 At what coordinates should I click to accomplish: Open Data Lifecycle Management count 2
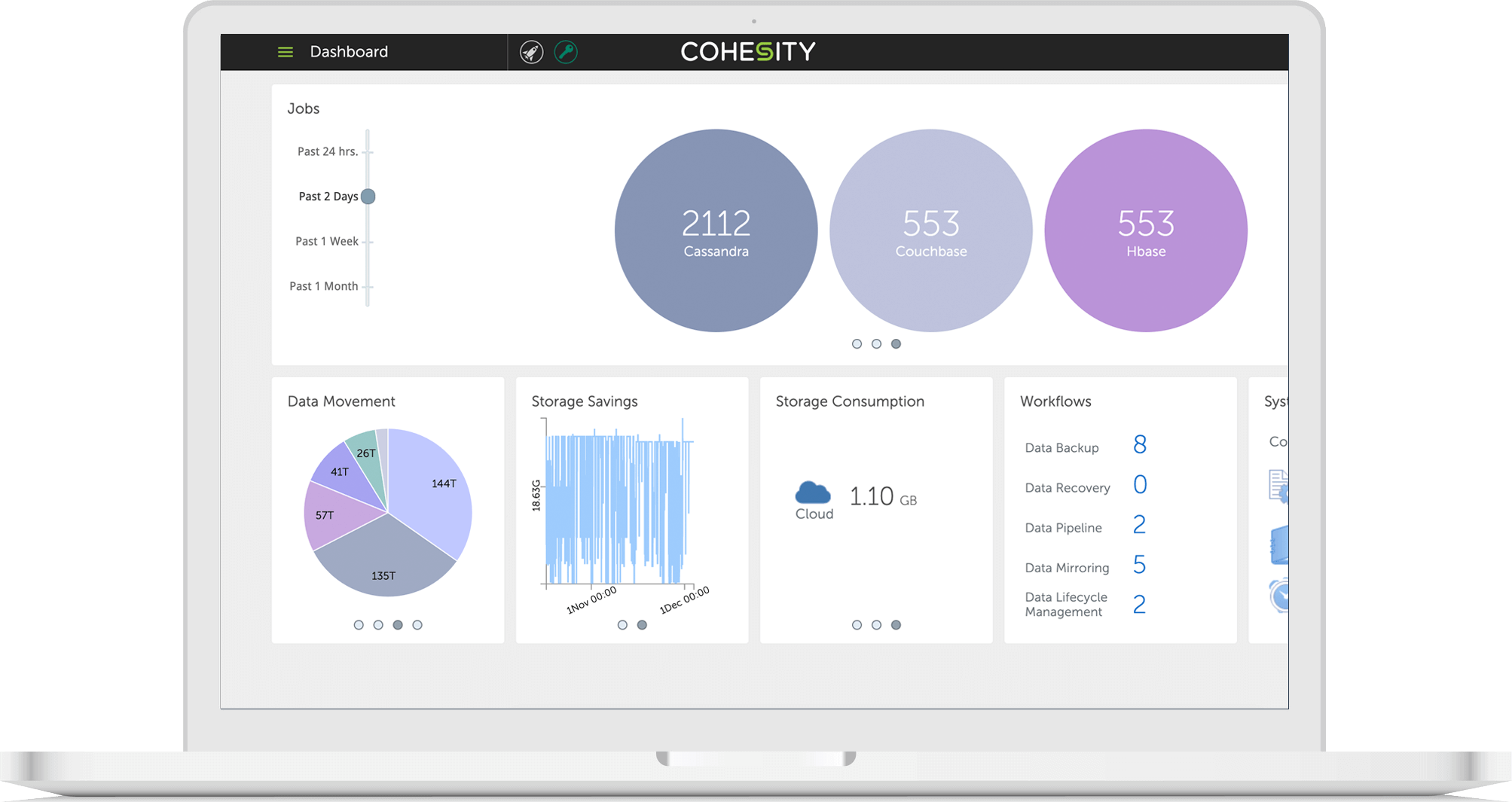tap(1139, 605)
